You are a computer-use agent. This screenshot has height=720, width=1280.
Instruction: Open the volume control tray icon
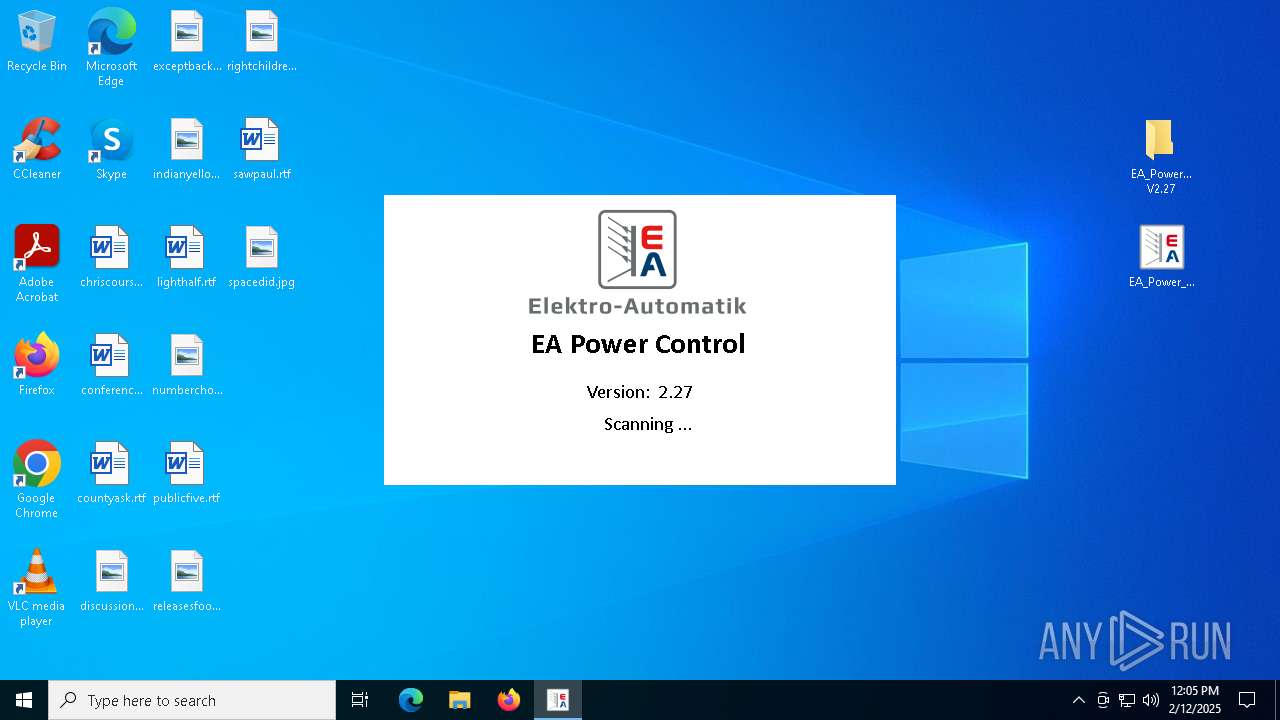pyautogui.click(x=1151, y=700)
